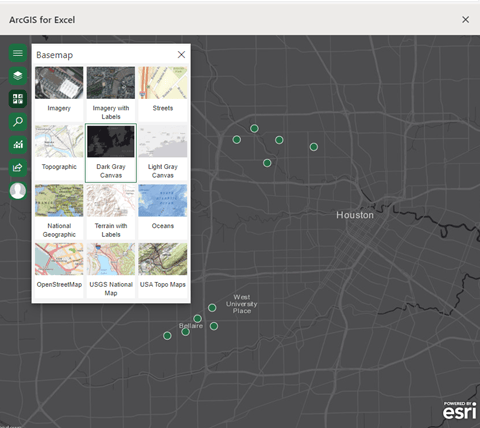Toggle the Basemap gallery icon

click(18, 99)
